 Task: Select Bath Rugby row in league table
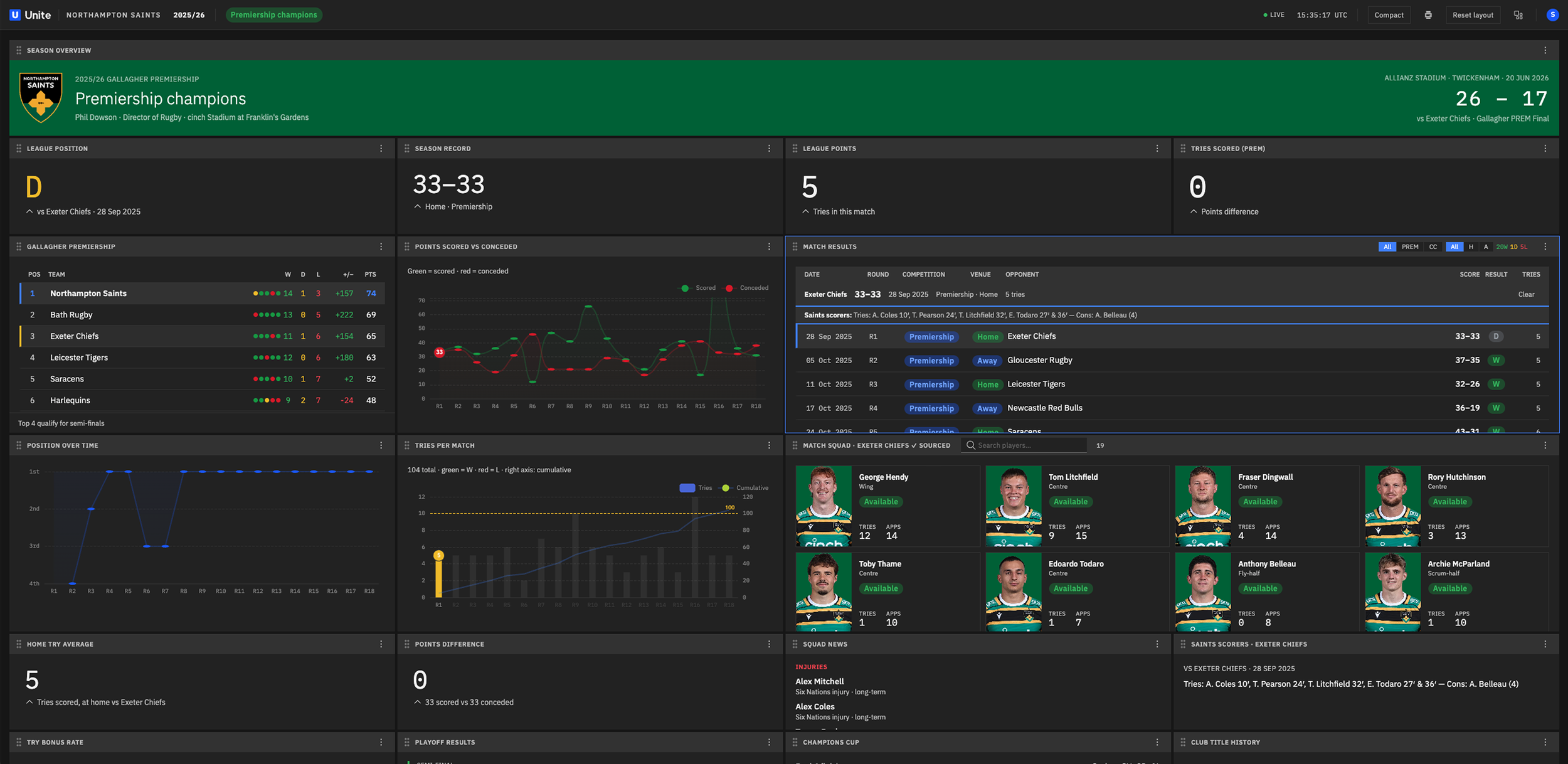pyautogui.click(x=202, y=315)
